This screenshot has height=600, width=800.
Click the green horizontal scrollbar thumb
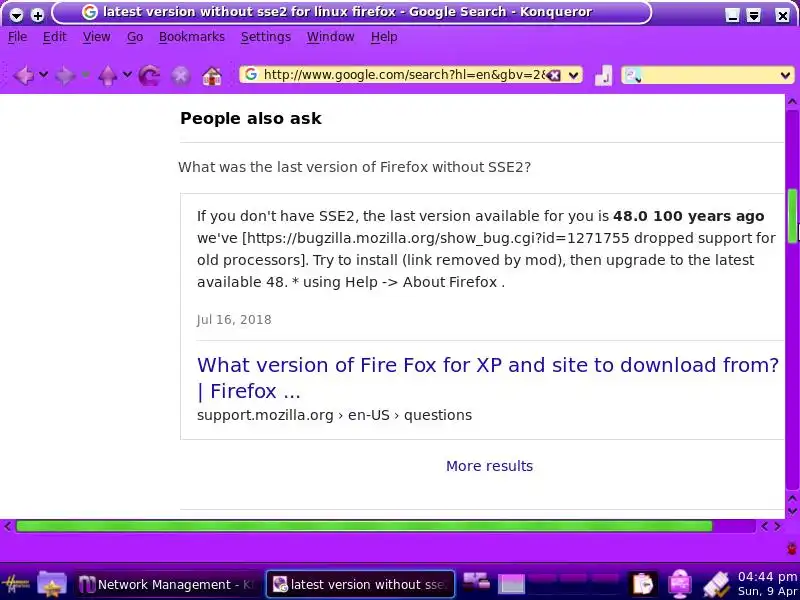click(364, 526)
